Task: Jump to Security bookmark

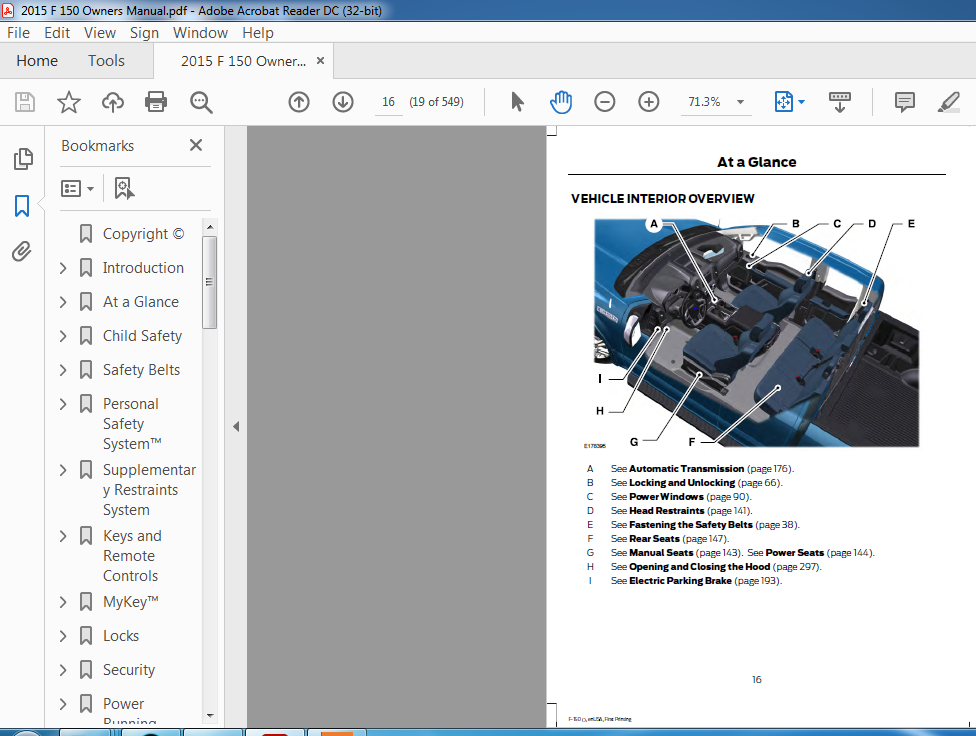Action: click(x=129, y=670)
